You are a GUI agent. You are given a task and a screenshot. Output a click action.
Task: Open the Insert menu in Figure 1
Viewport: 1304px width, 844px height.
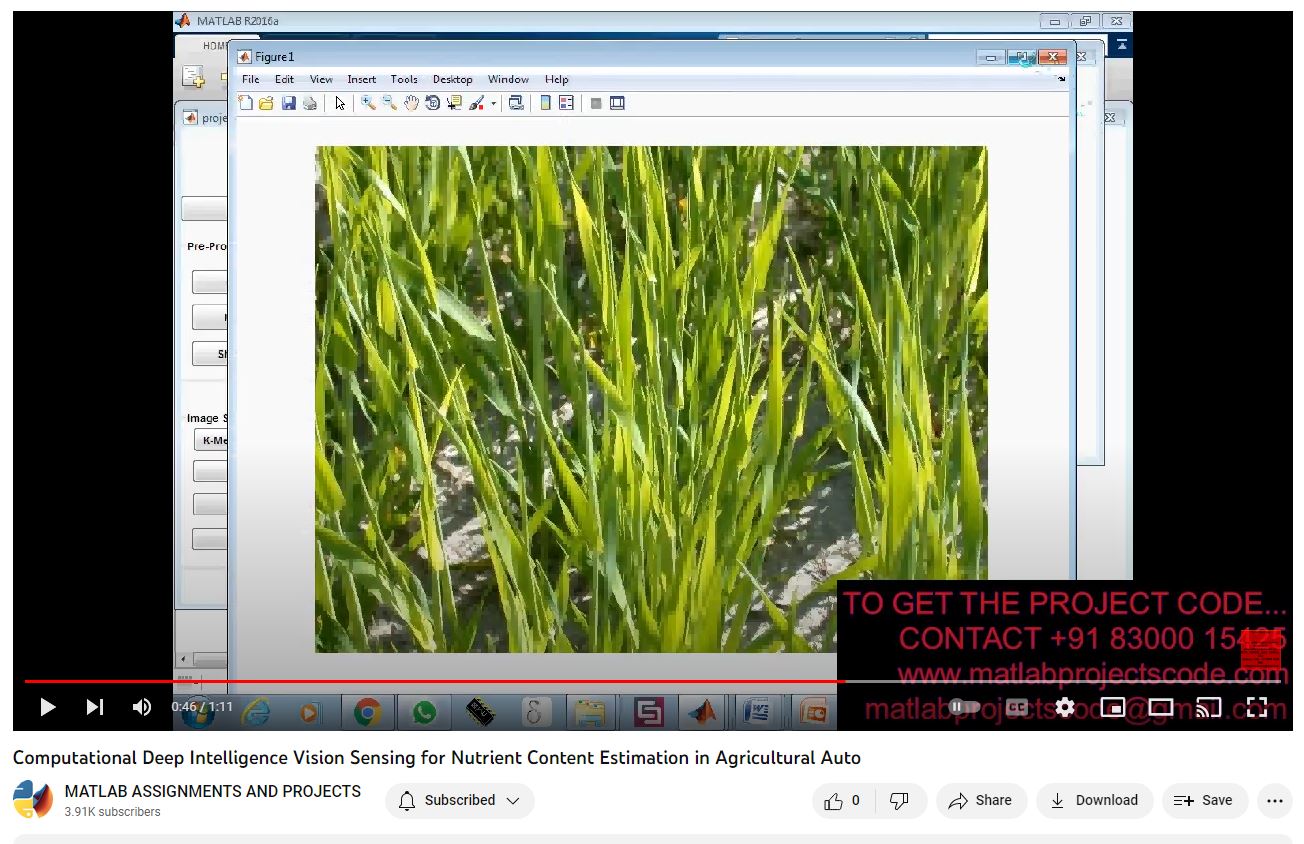tap(362, 80)
